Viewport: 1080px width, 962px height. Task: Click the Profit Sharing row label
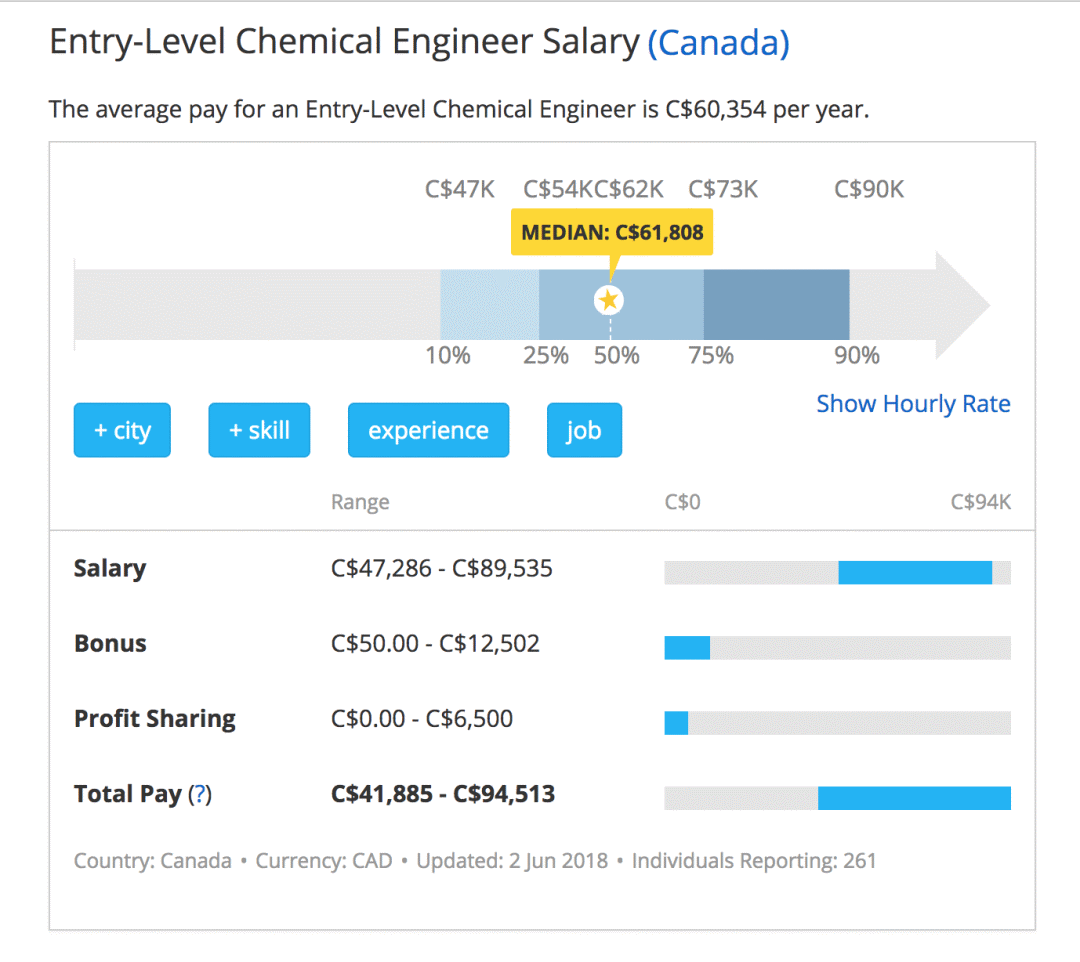pyautogui.click(x=155, y=719)
